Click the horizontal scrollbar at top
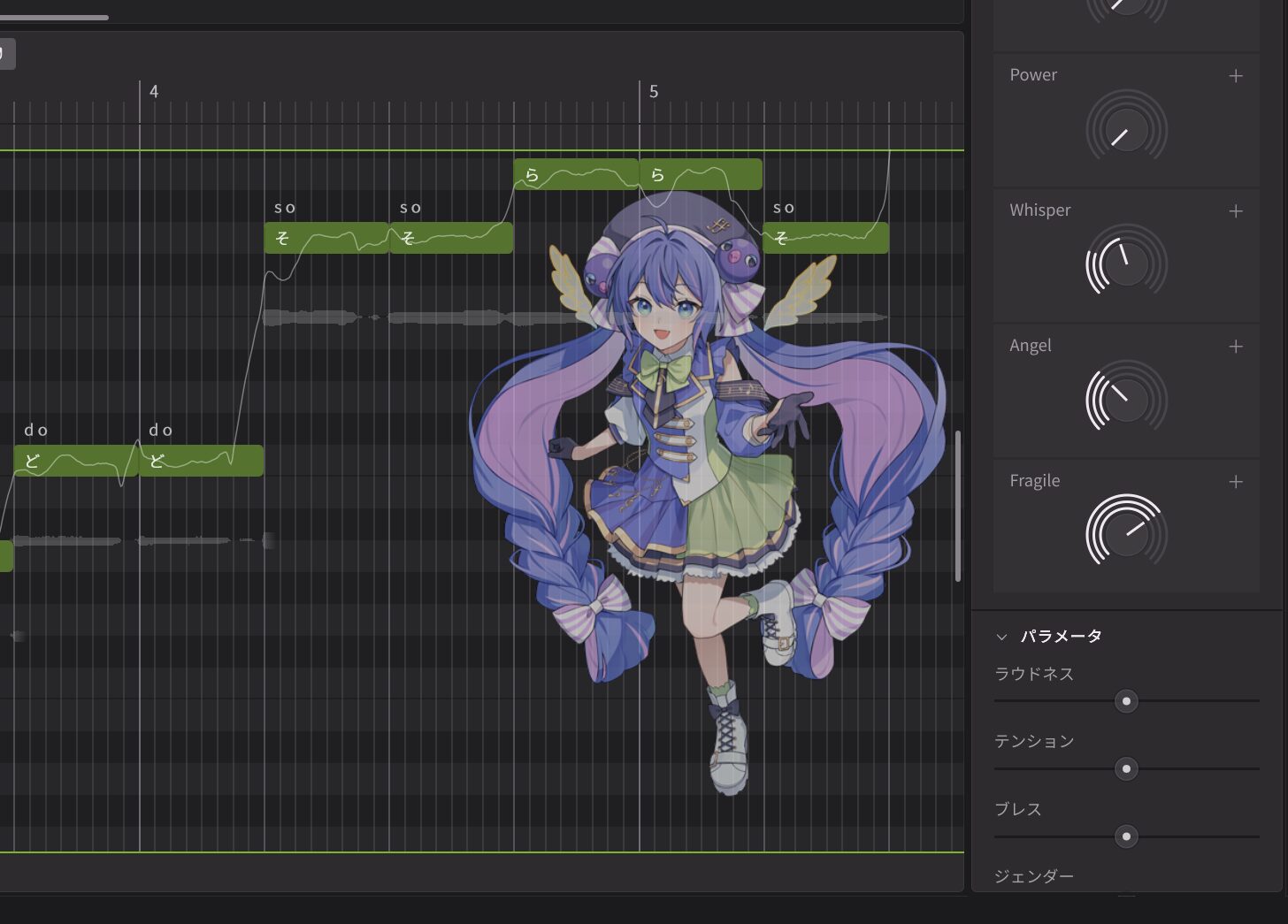 tap(54, 17)
